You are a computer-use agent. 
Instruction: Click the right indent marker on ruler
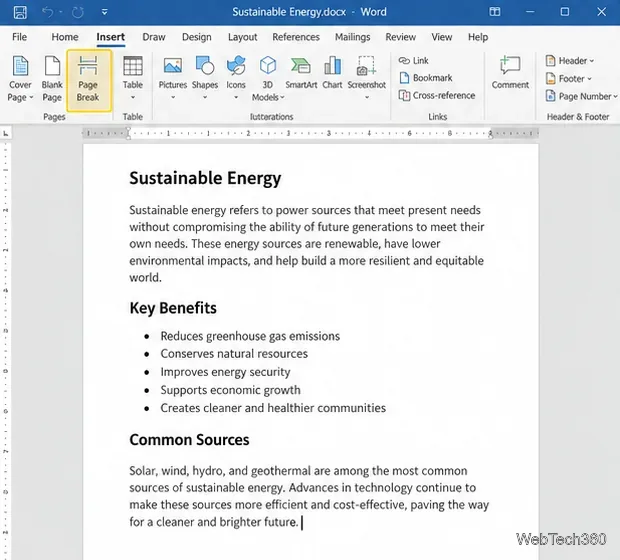[490, 133]
